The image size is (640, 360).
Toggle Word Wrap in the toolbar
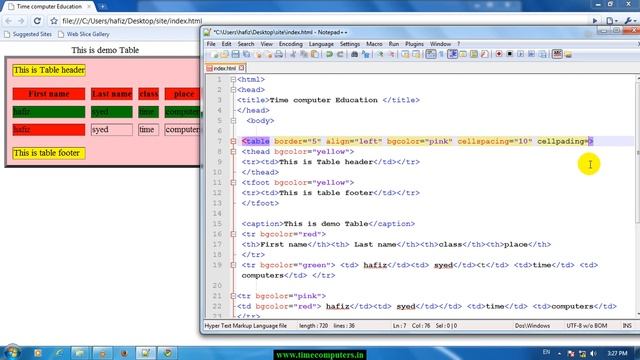click(x=431, y=54)
